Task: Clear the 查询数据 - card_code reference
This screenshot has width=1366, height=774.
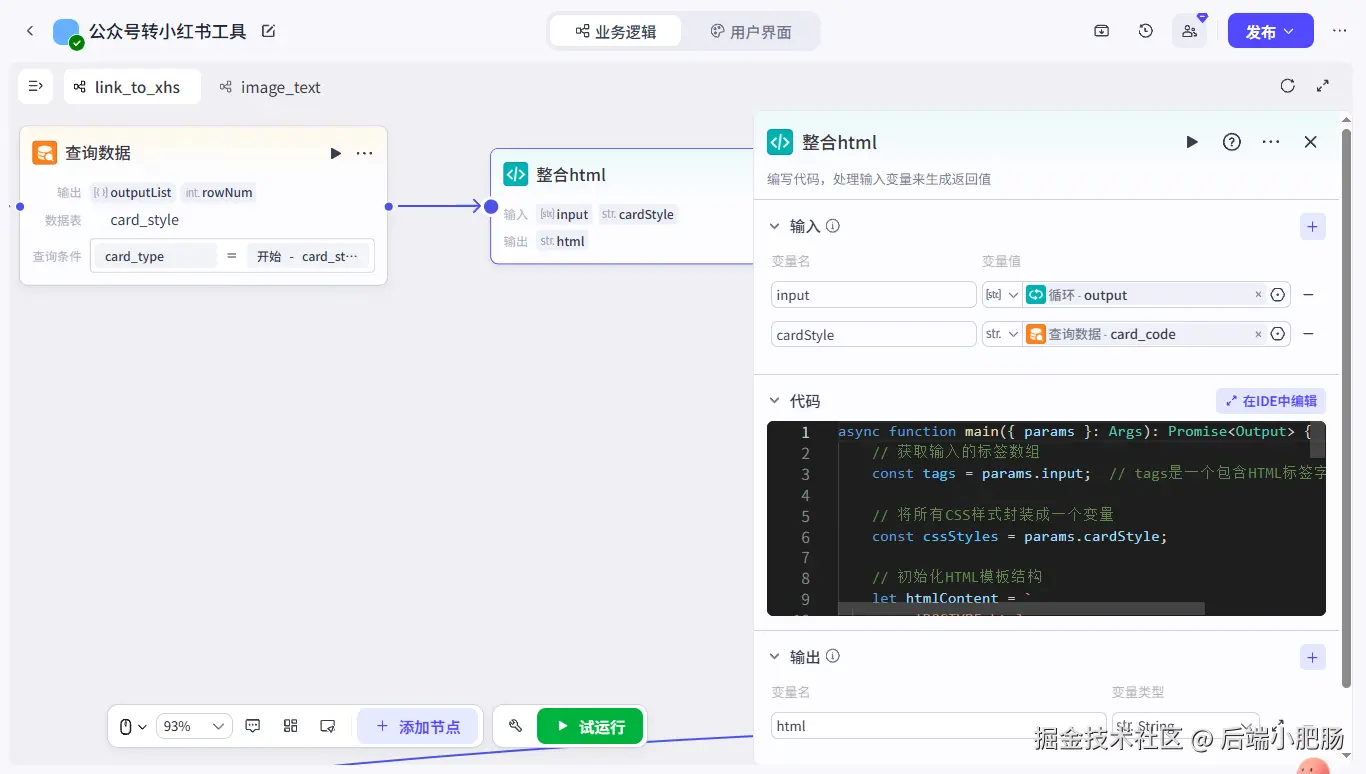Action: point(1258,334)
